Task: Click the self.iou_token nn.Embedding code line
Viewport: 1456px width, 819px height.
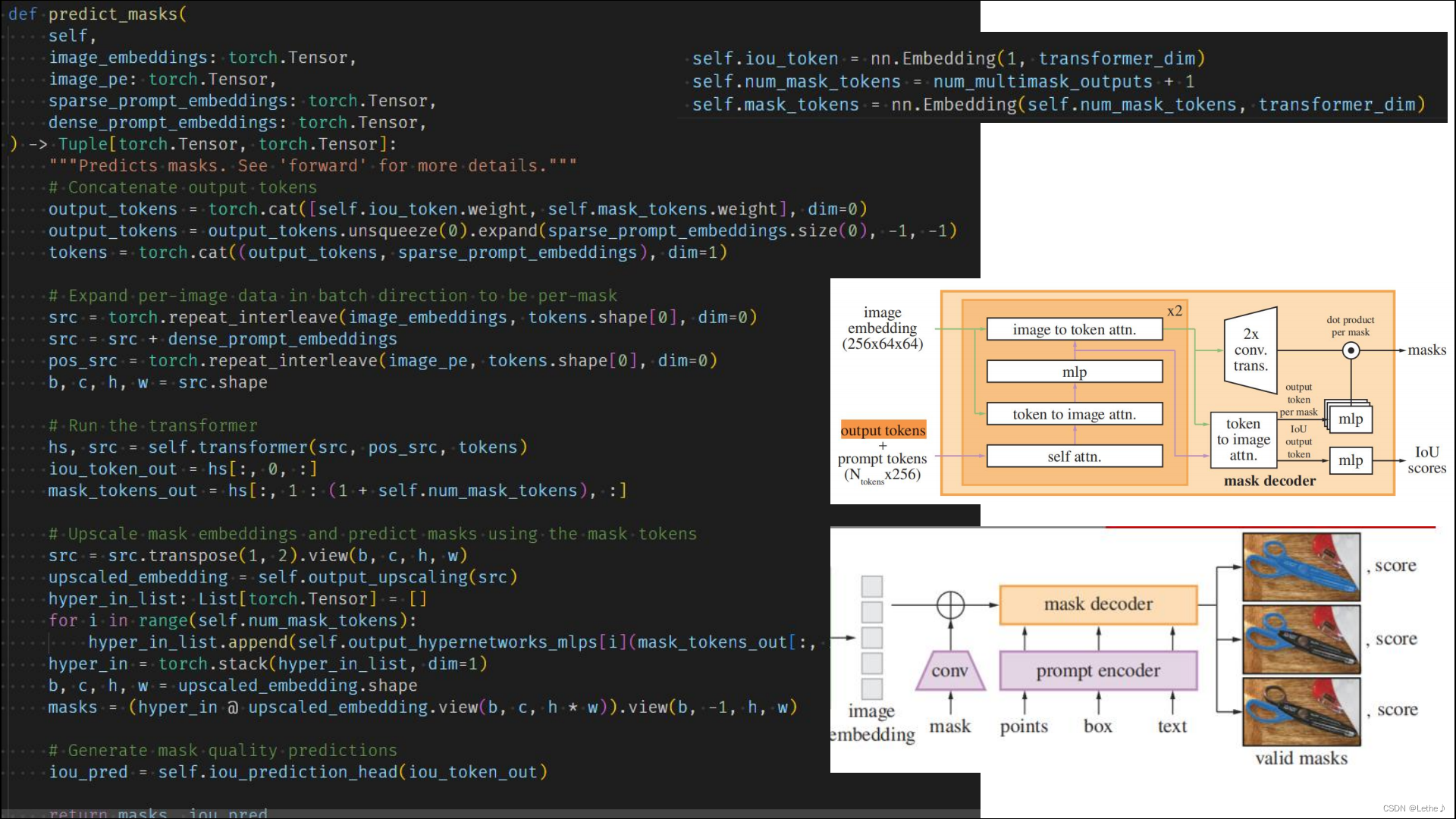Action: 948,58
